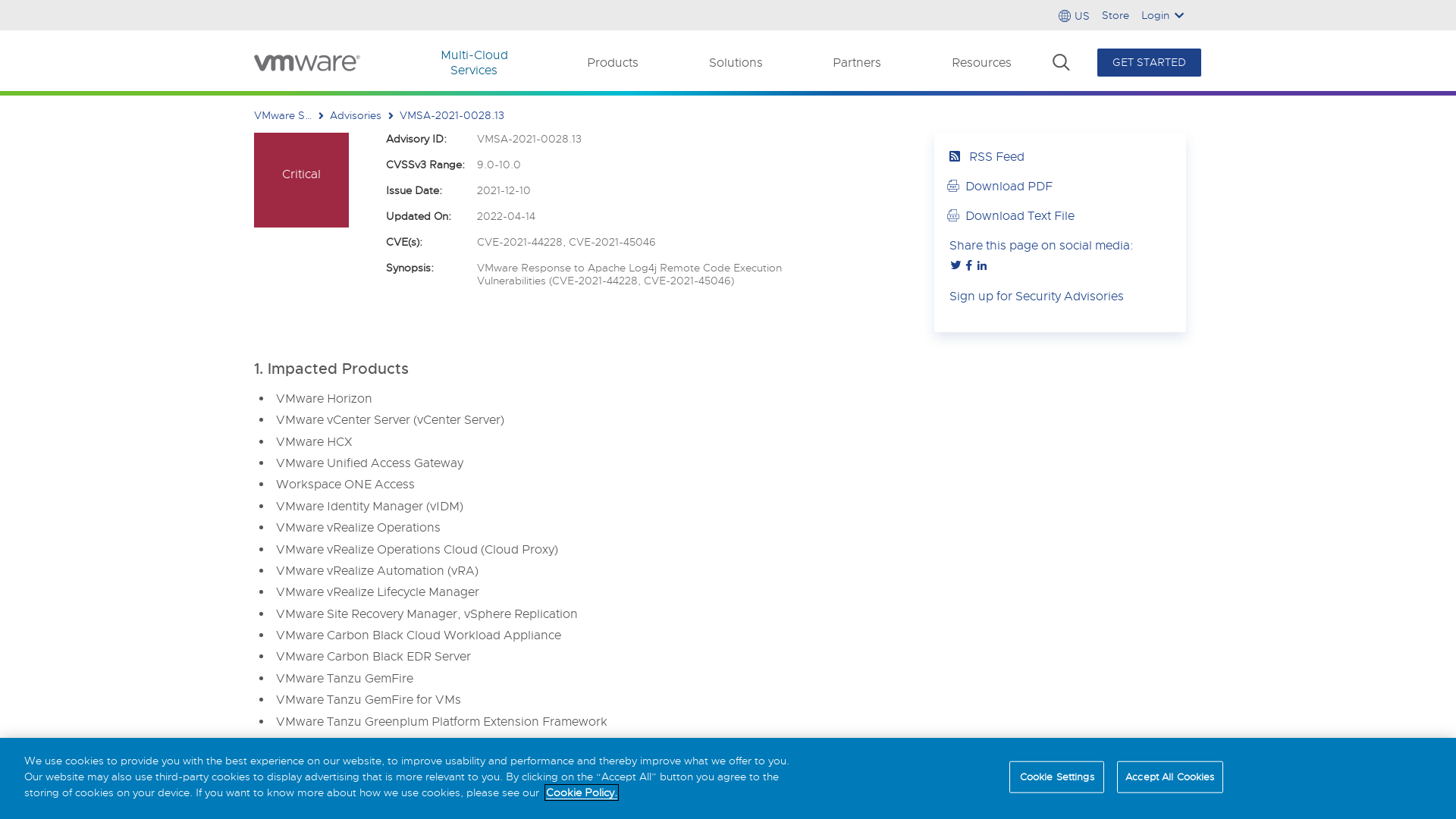This screenshot has height=819, width=1456.
Task: Click the '1. Impacted Products' heading
Action: tap(331, 369)
